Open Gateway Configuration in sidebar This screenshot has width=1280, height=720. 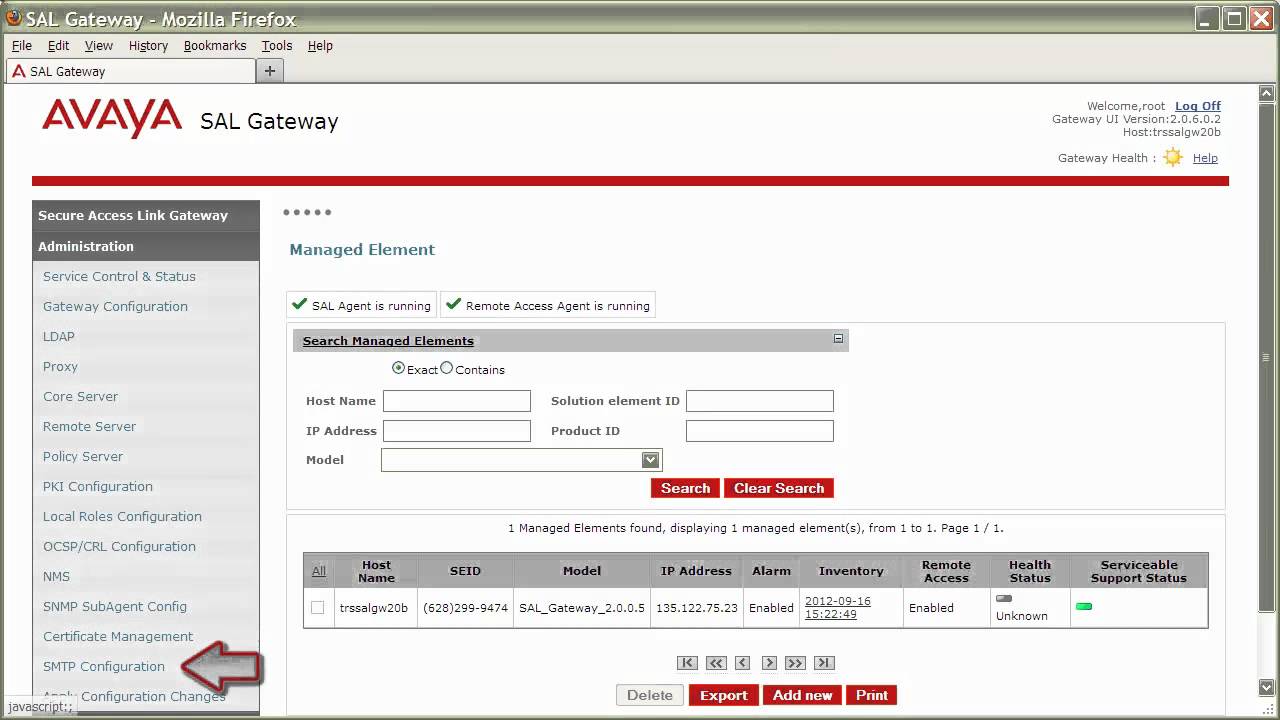tap(115, 306)
